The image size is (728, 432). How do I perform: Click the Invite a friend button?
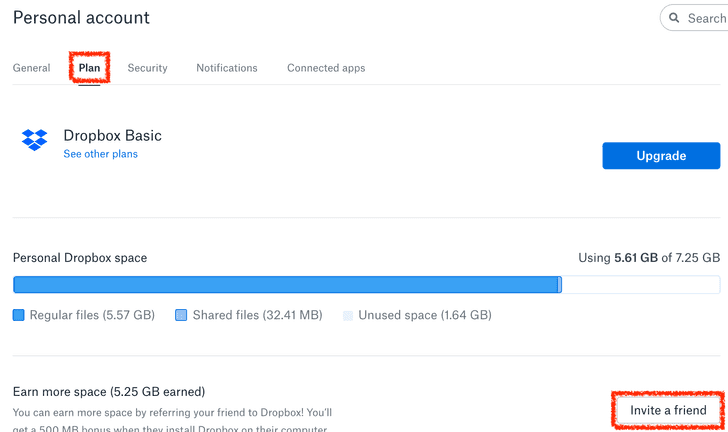point(668,410)
